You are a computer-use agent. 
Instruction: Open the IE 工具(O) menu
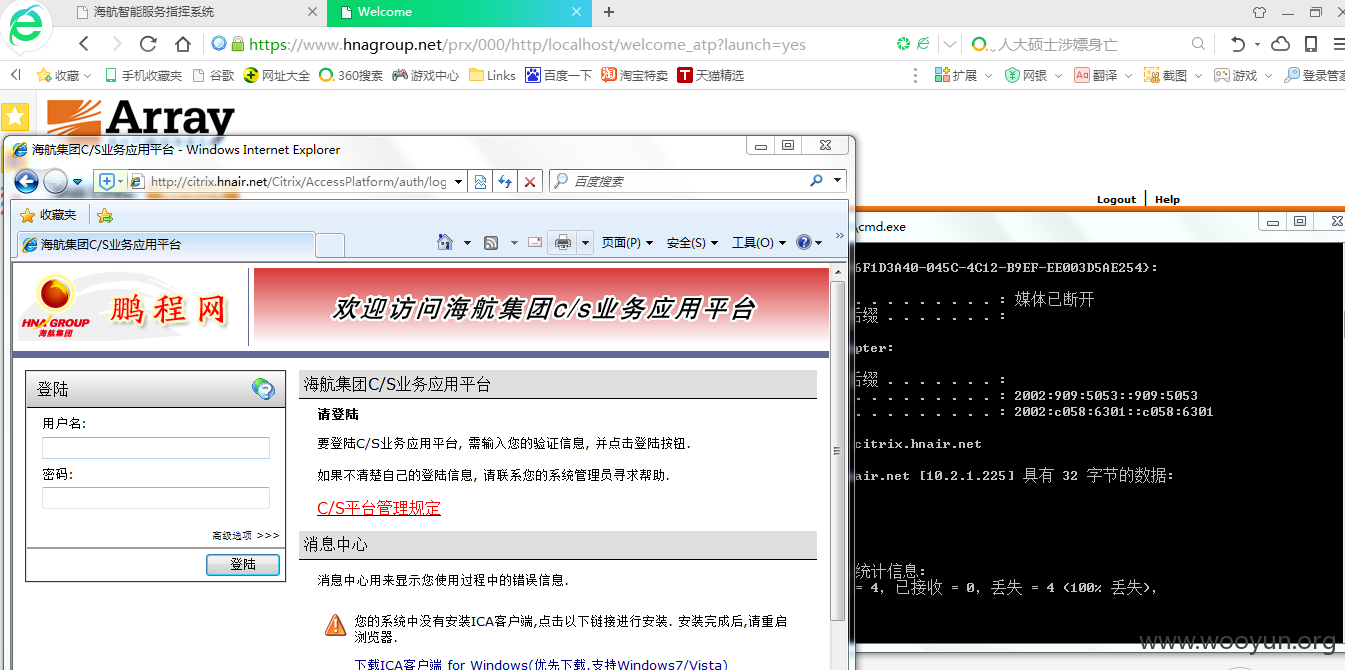[x=759, y=242]
